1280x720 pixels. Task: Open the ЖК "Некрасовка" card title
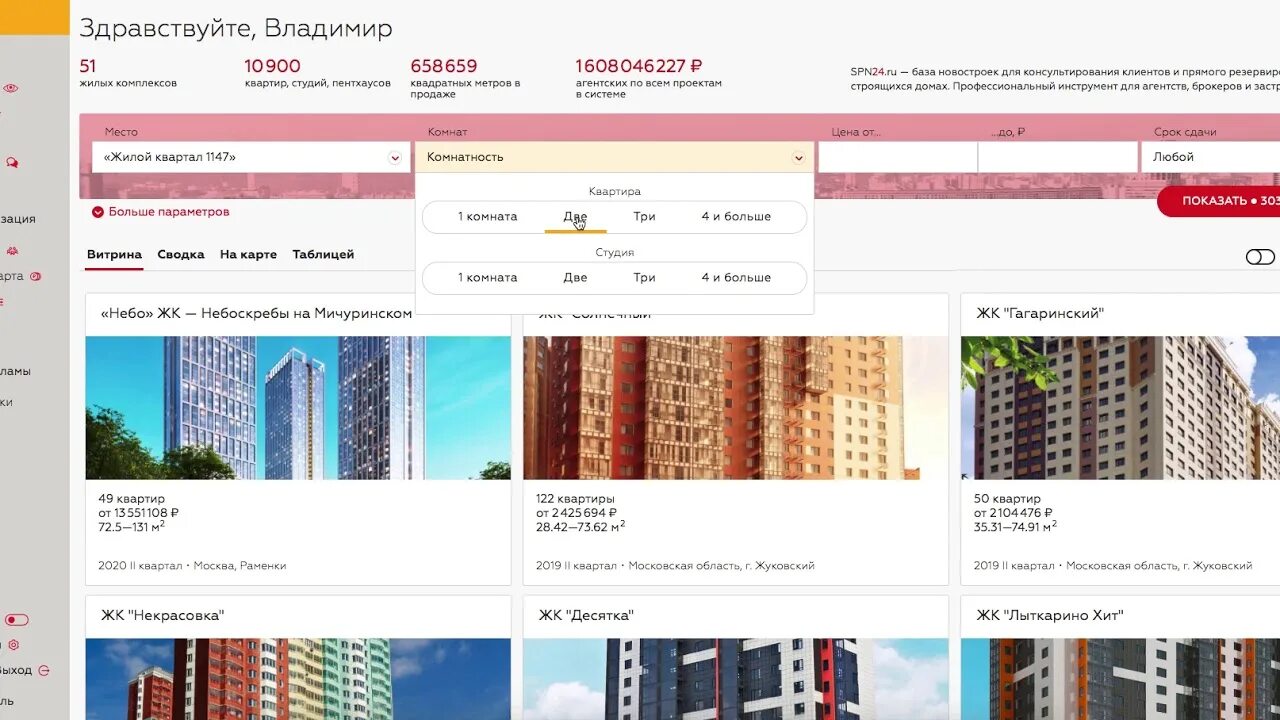(162, 615)
